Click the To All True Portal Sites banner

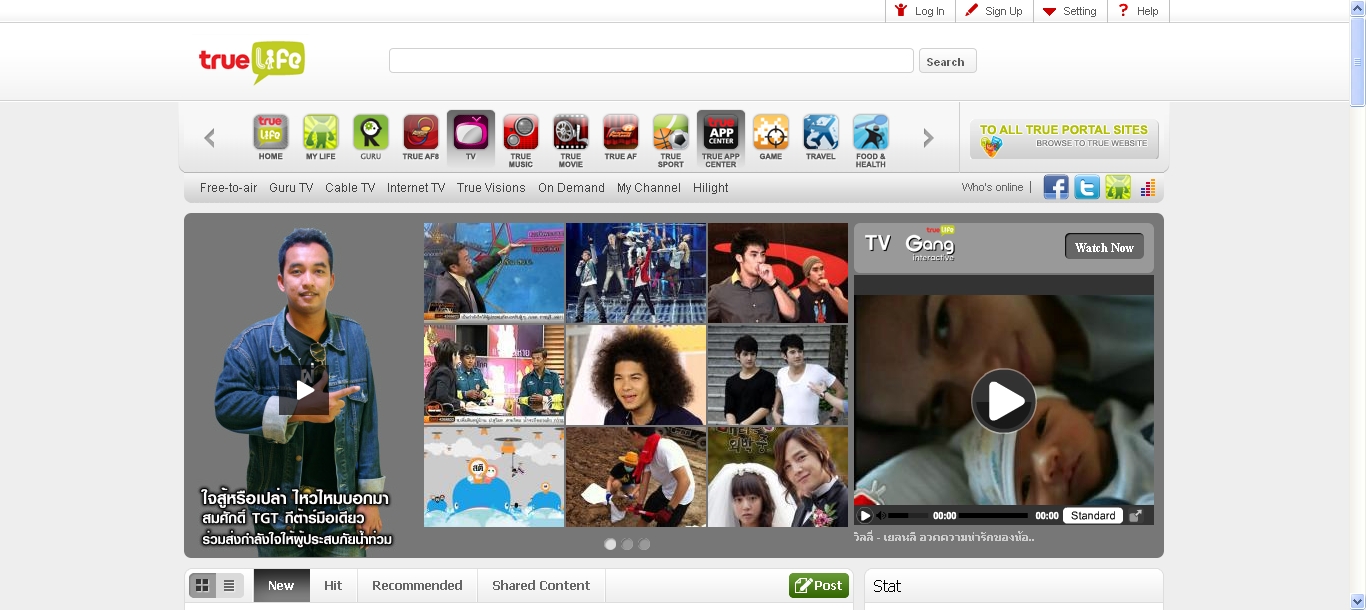(x=1064, y=139)
